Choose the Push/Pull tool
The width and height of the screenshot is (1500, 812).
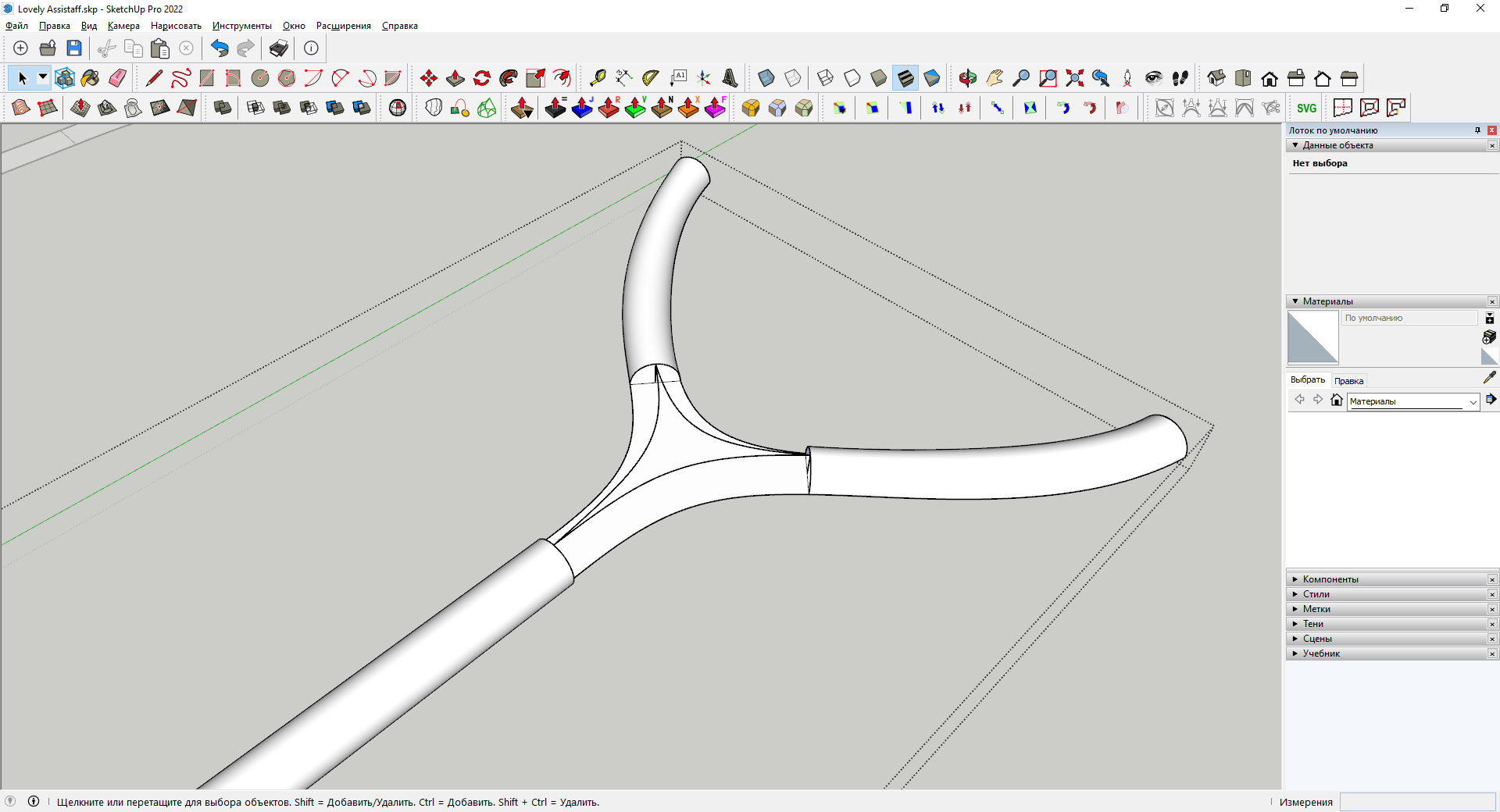(x=455, y=78)
